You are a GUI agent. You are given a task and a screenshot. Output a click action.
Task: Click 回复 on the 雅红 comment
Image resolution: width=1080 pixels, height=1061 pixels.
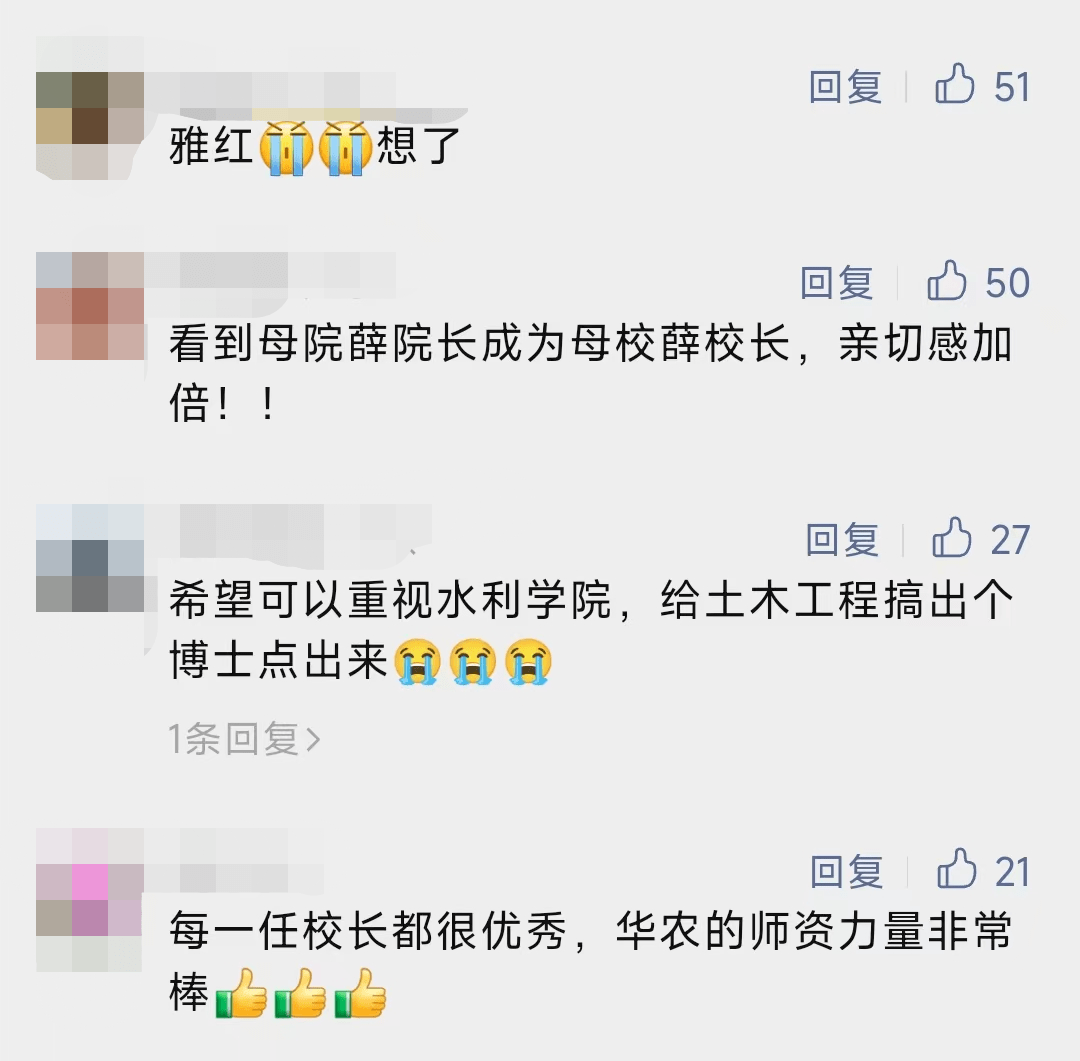point(846,87)
